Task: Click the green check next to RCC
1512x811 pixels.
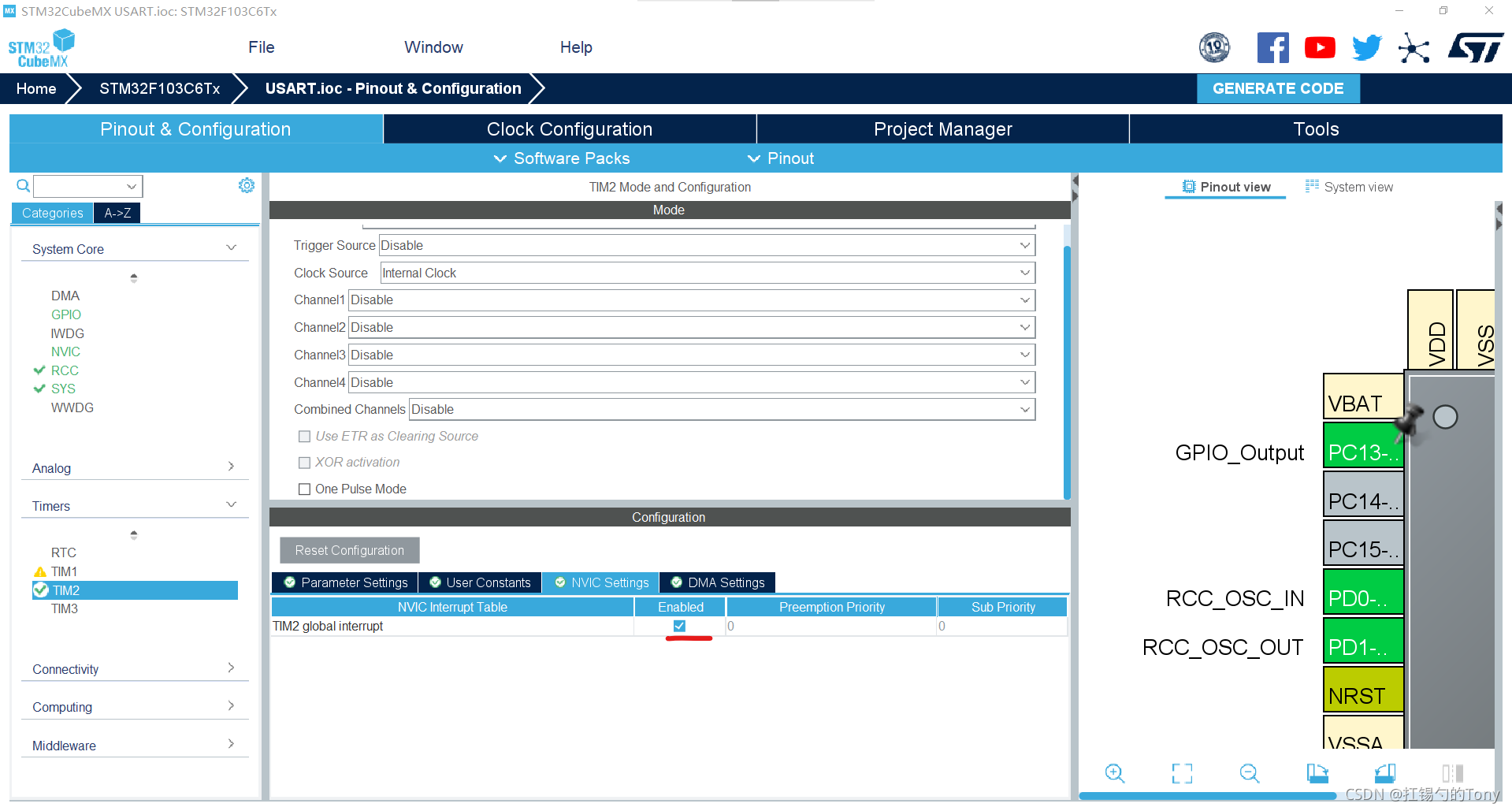Action: point(39,370)
